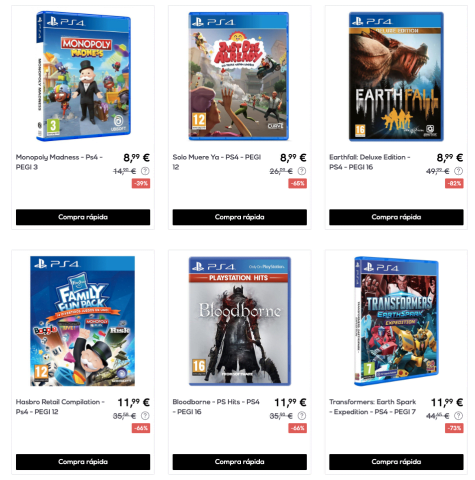Open the Family Fun Pack cover image
This screenshot has width=475, height=480.
[83, 321]
